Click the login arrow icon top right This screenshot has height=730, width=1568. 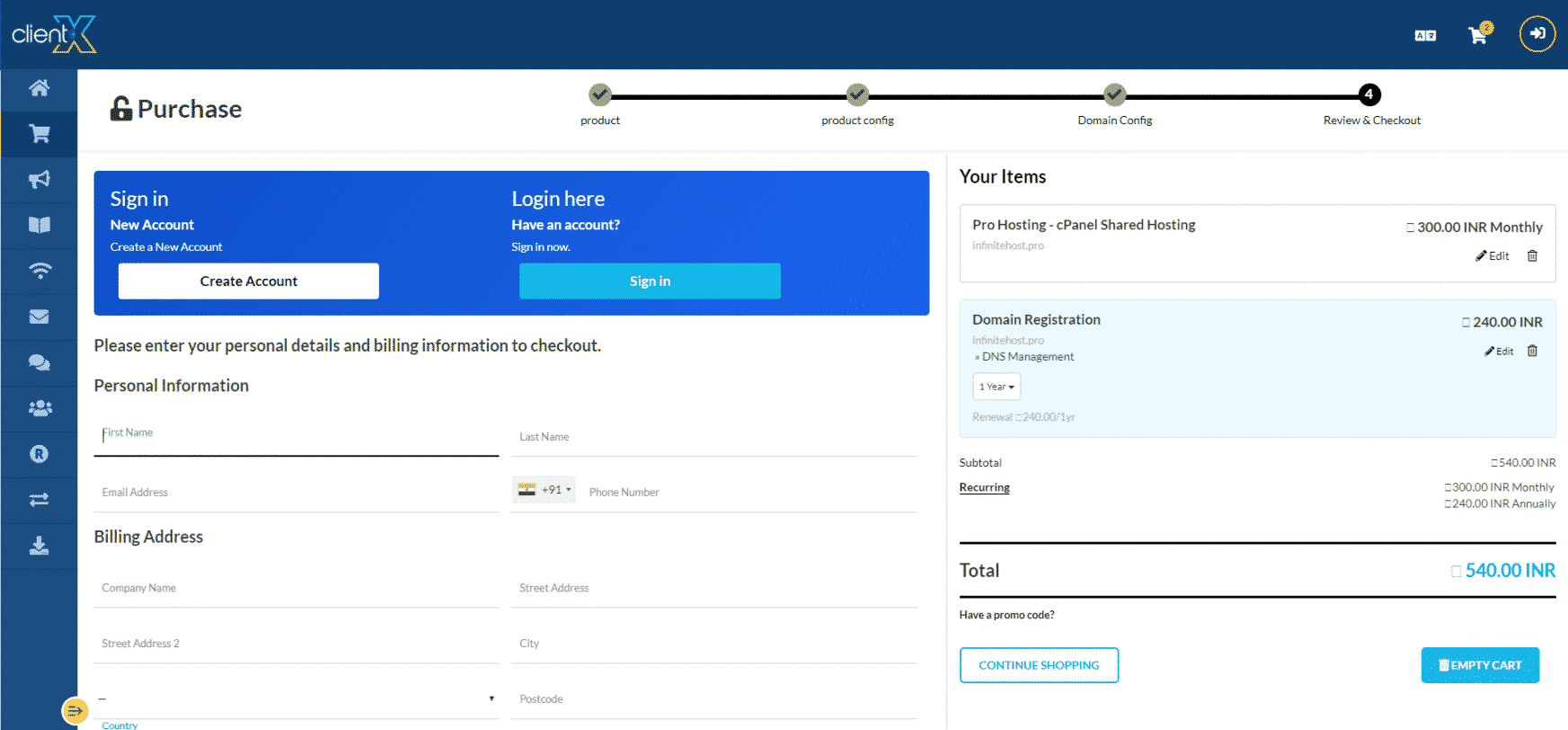tap(1537, 34)
